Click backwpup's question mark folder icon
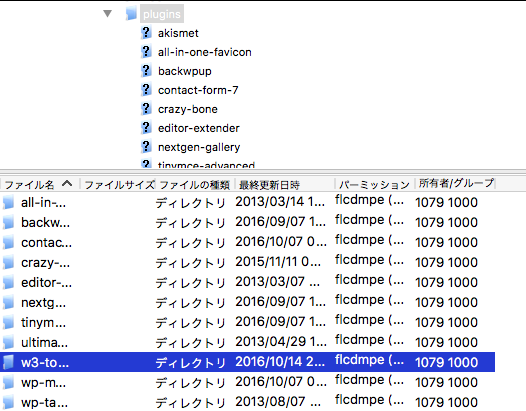The image size is (526, 411). (x=146, y=70)
